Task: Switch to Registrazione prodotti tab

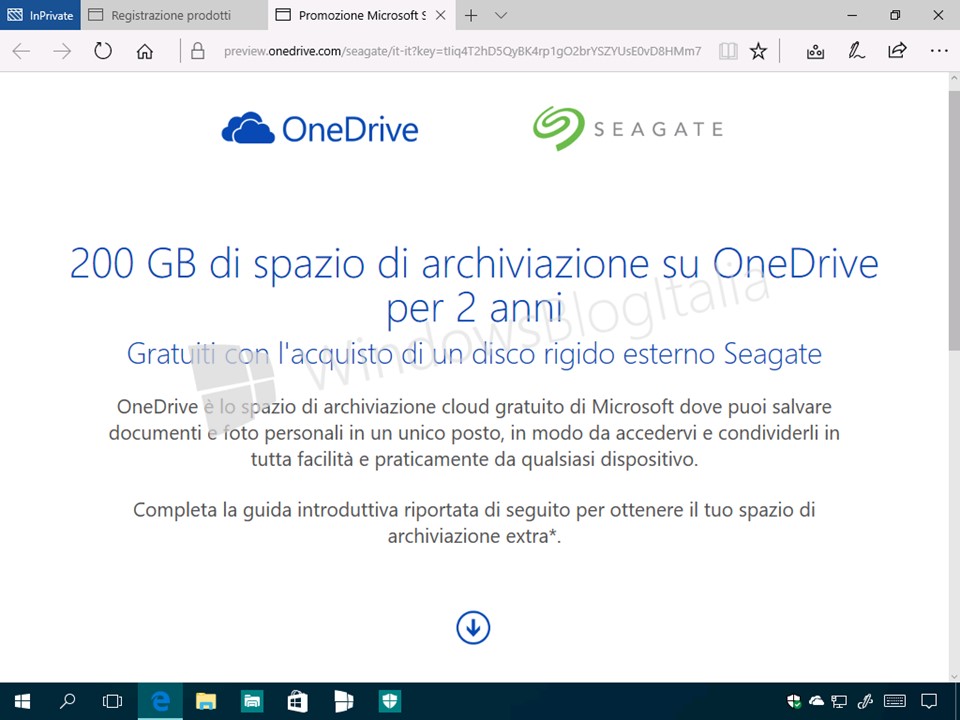Action: point(174,15)
